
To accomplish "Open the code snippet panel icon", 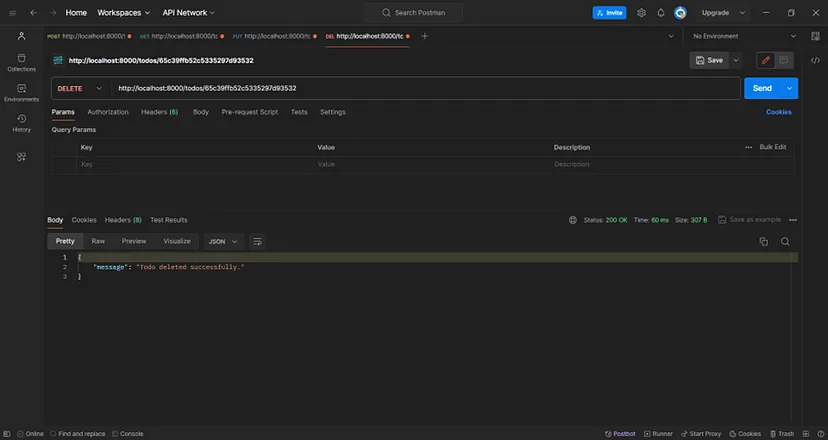I will [x=815, y=60].
